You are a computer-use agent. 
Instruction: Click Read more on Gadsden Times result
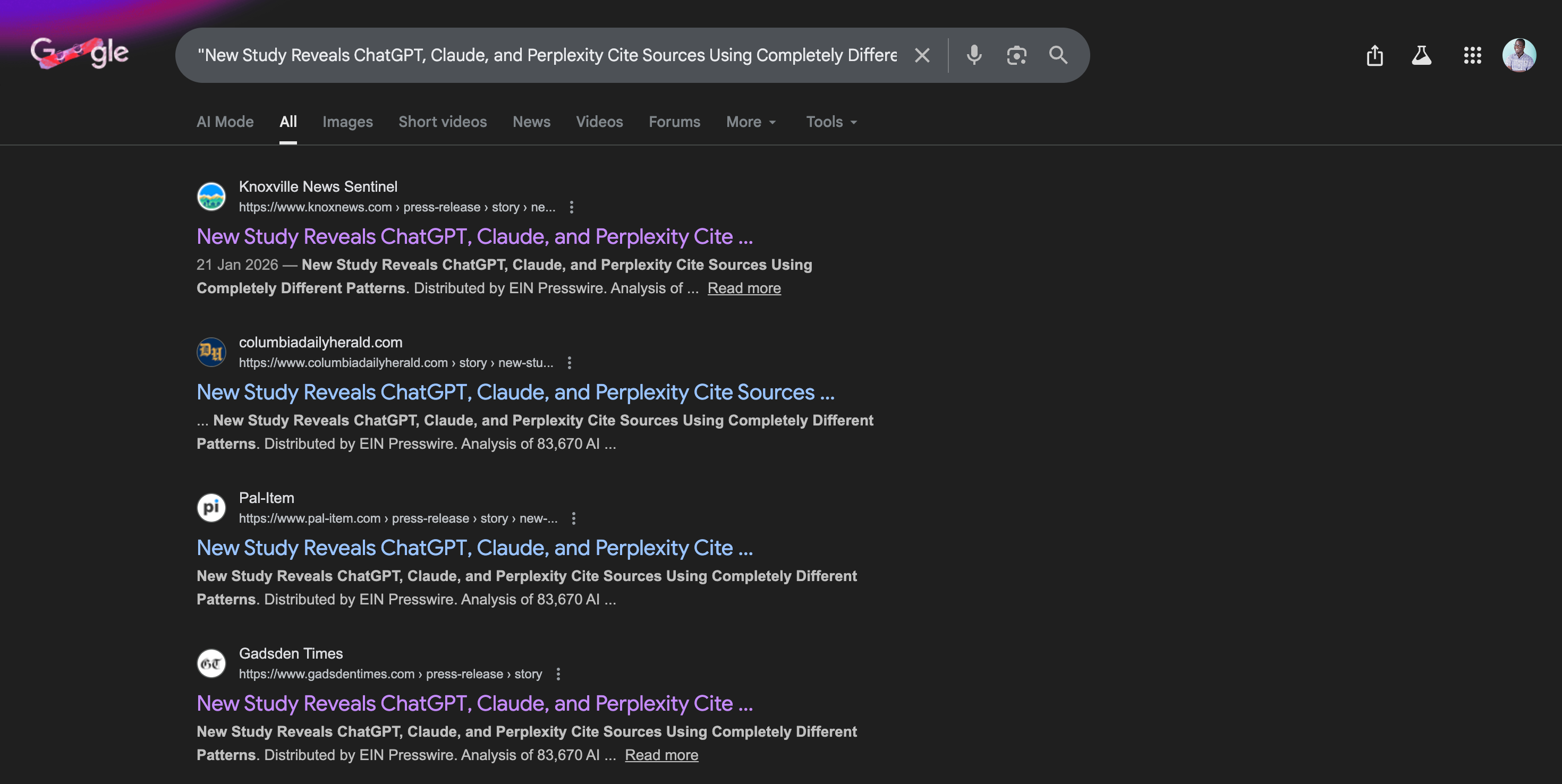pos(661,755)
